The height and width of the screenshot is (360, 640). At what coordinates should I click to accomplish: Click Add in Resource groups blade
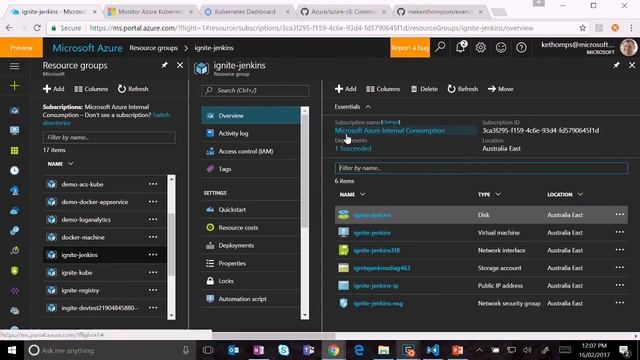coord(53,89)
